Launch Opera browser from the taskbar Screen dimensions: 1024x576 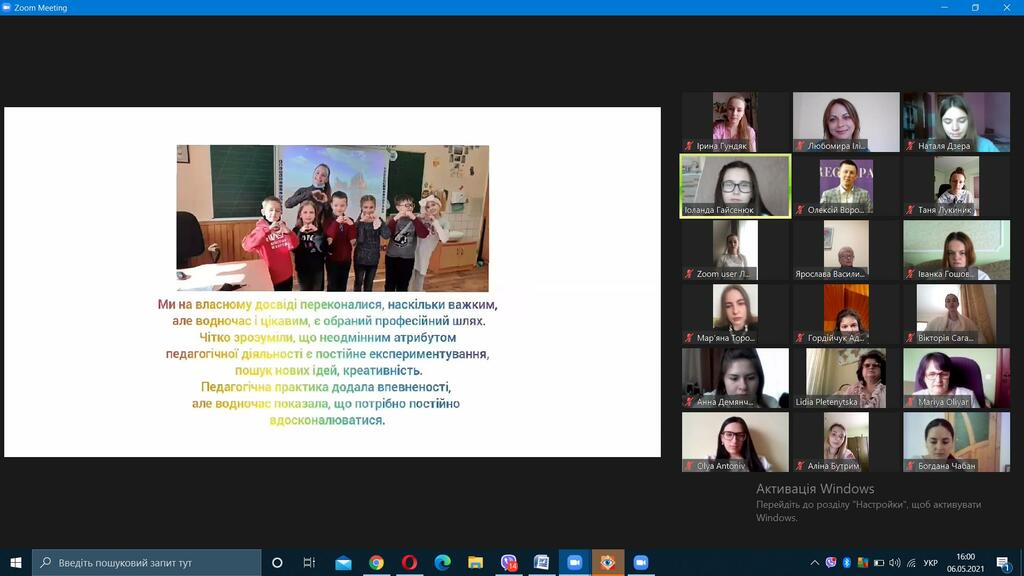click(x=409, y=562)
